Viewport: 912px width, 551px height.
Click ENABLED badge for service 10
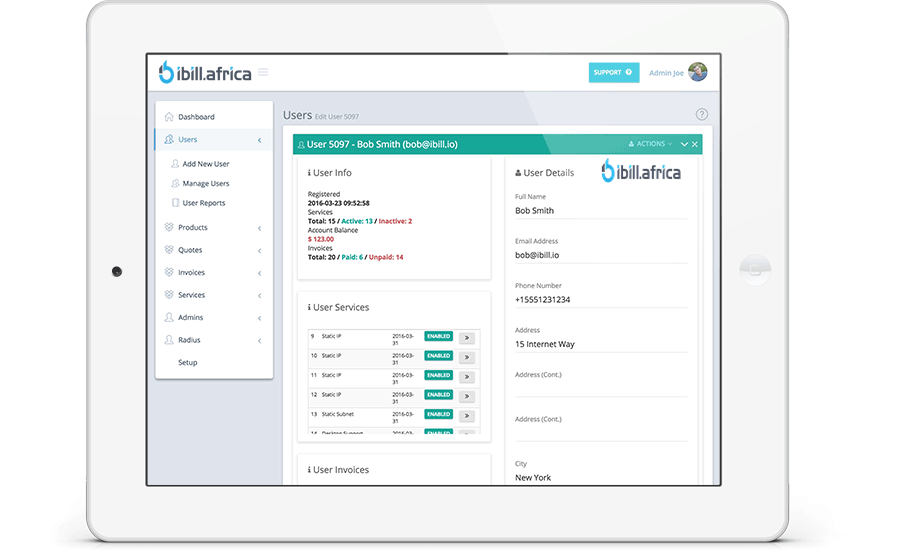(439, 356)
